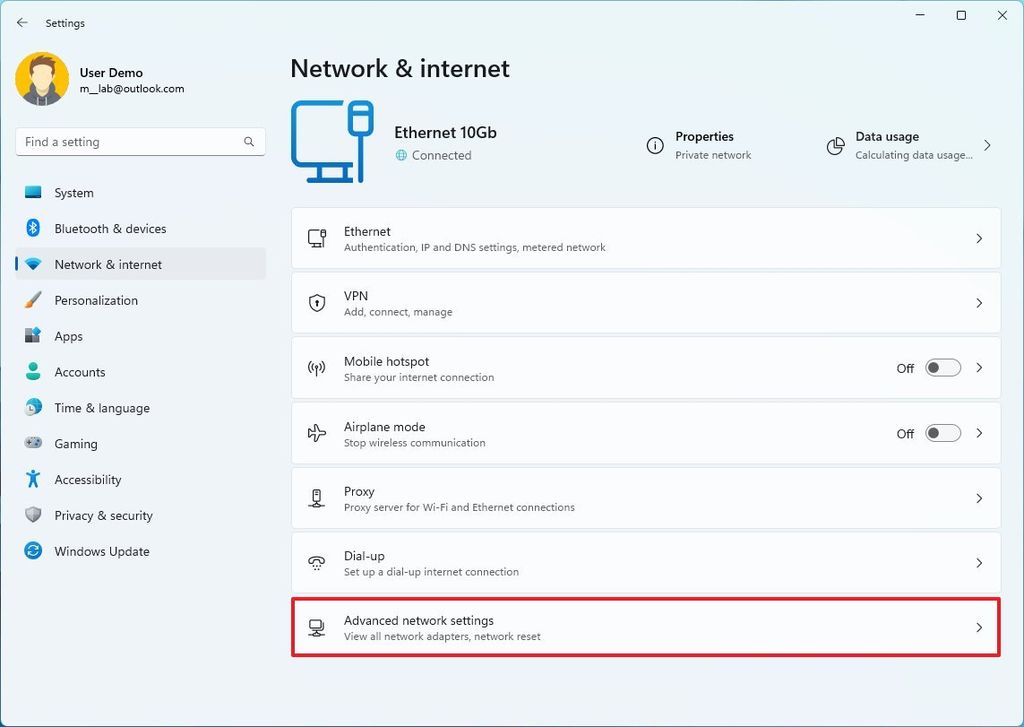Go back using the arrow button
The width and height of the screenshot is (1024, 727).
click(23, 22)
